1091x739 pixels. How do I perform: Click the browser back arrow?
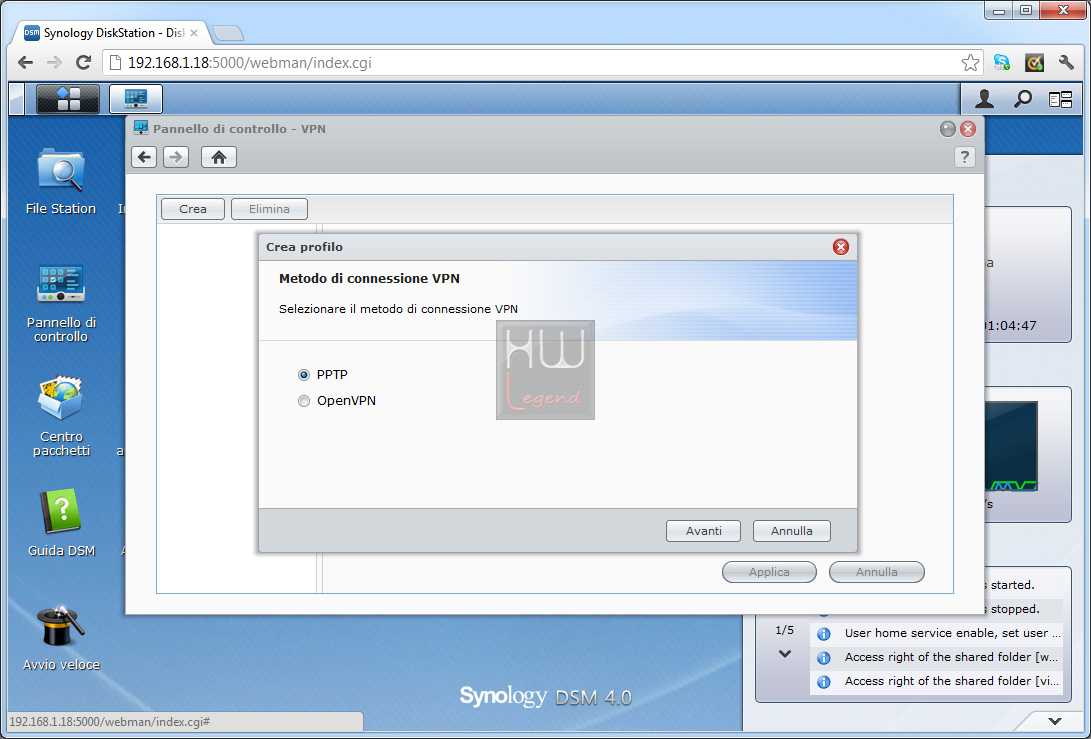tap(26, 63)
